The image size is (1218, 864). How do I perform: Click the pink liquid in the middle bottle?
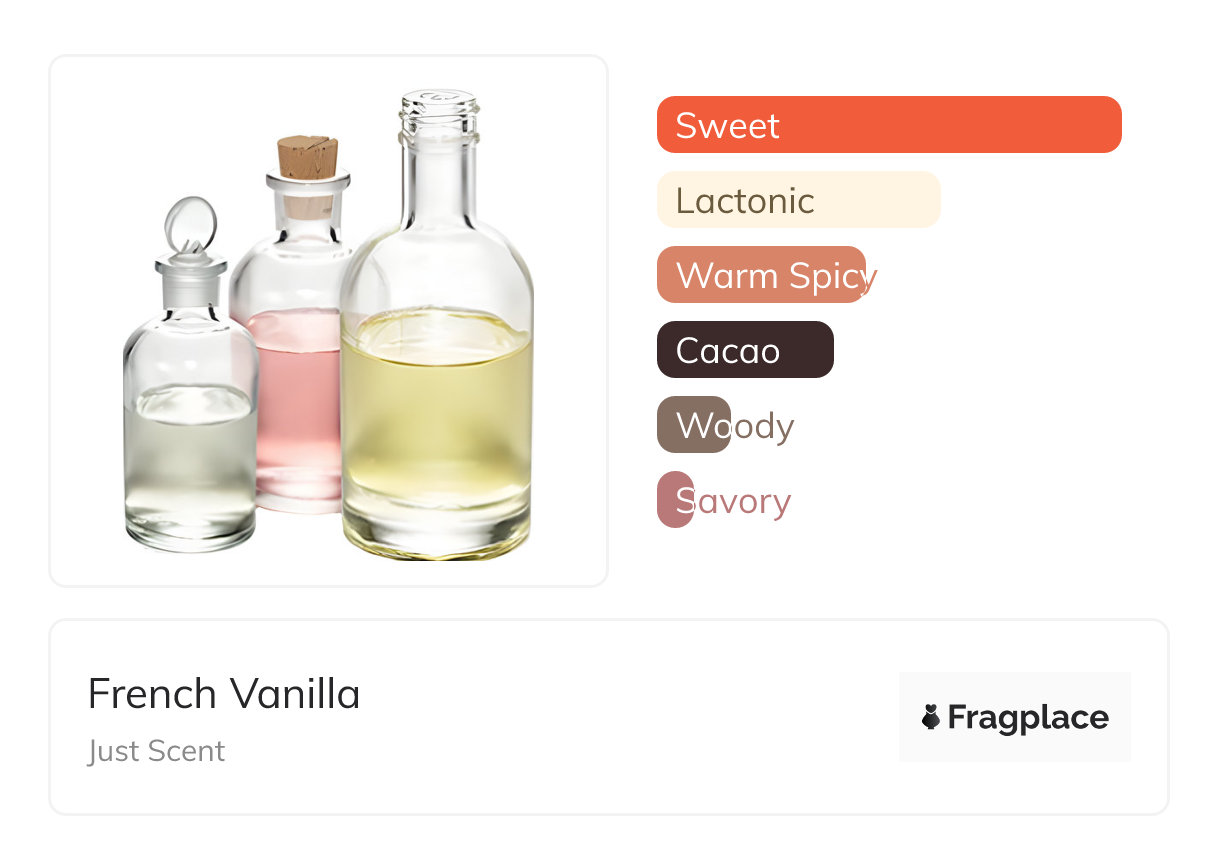tap(295, 400)
